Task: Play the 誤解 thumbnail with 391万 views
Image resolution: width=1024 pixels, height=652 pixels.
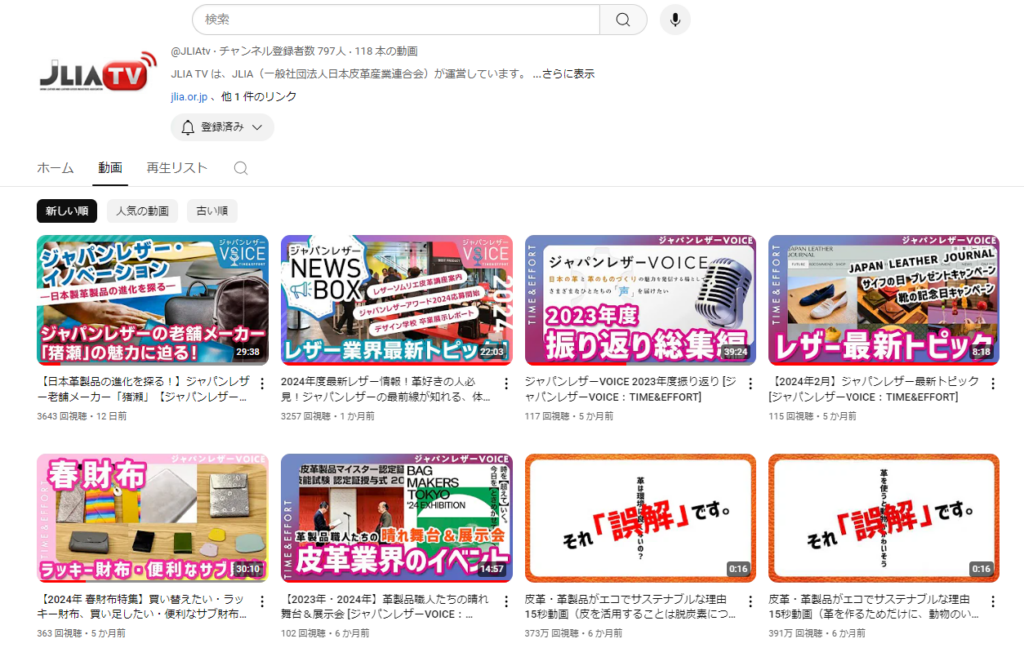Action: (x=884, y=517)
